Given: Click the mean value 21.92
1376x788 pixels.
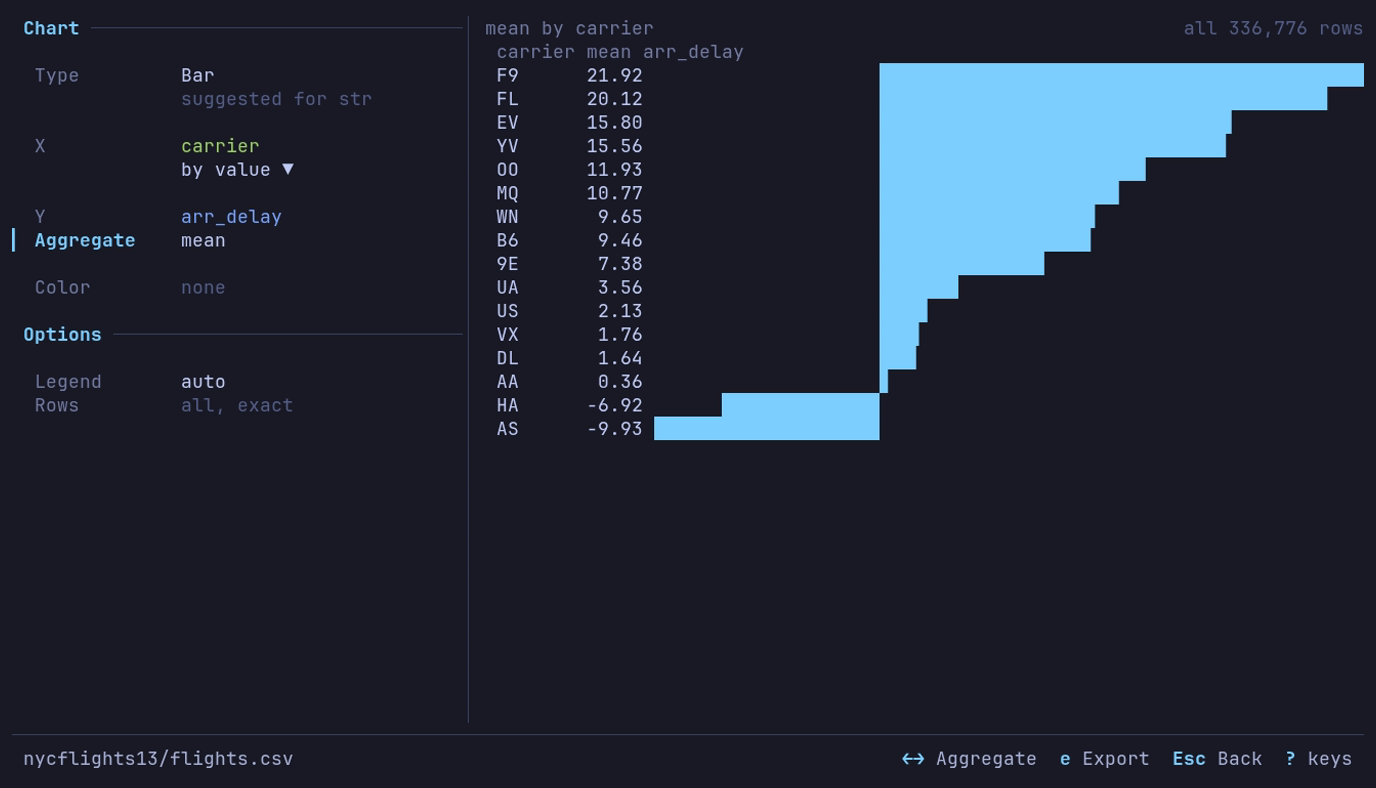Looking at the screenshot, I should pyautogui.click(x=615, y=75).
